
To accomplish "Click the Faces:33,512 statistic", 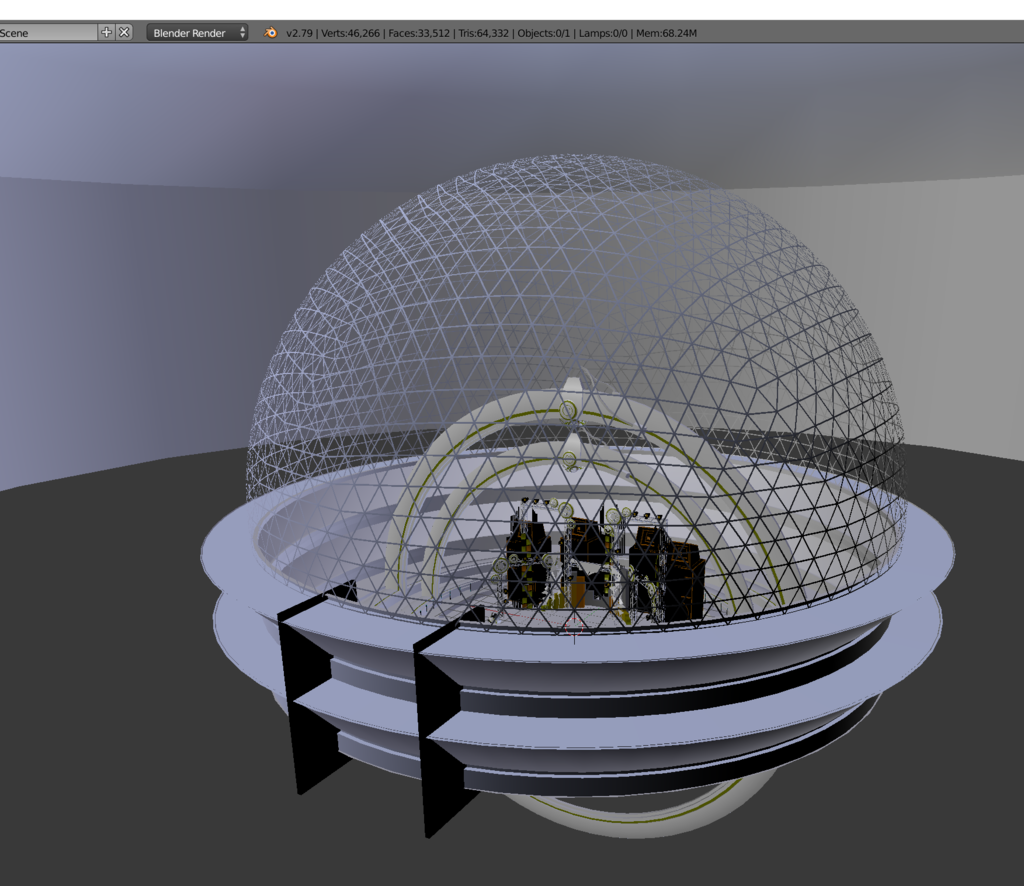I will click(419, 33).
